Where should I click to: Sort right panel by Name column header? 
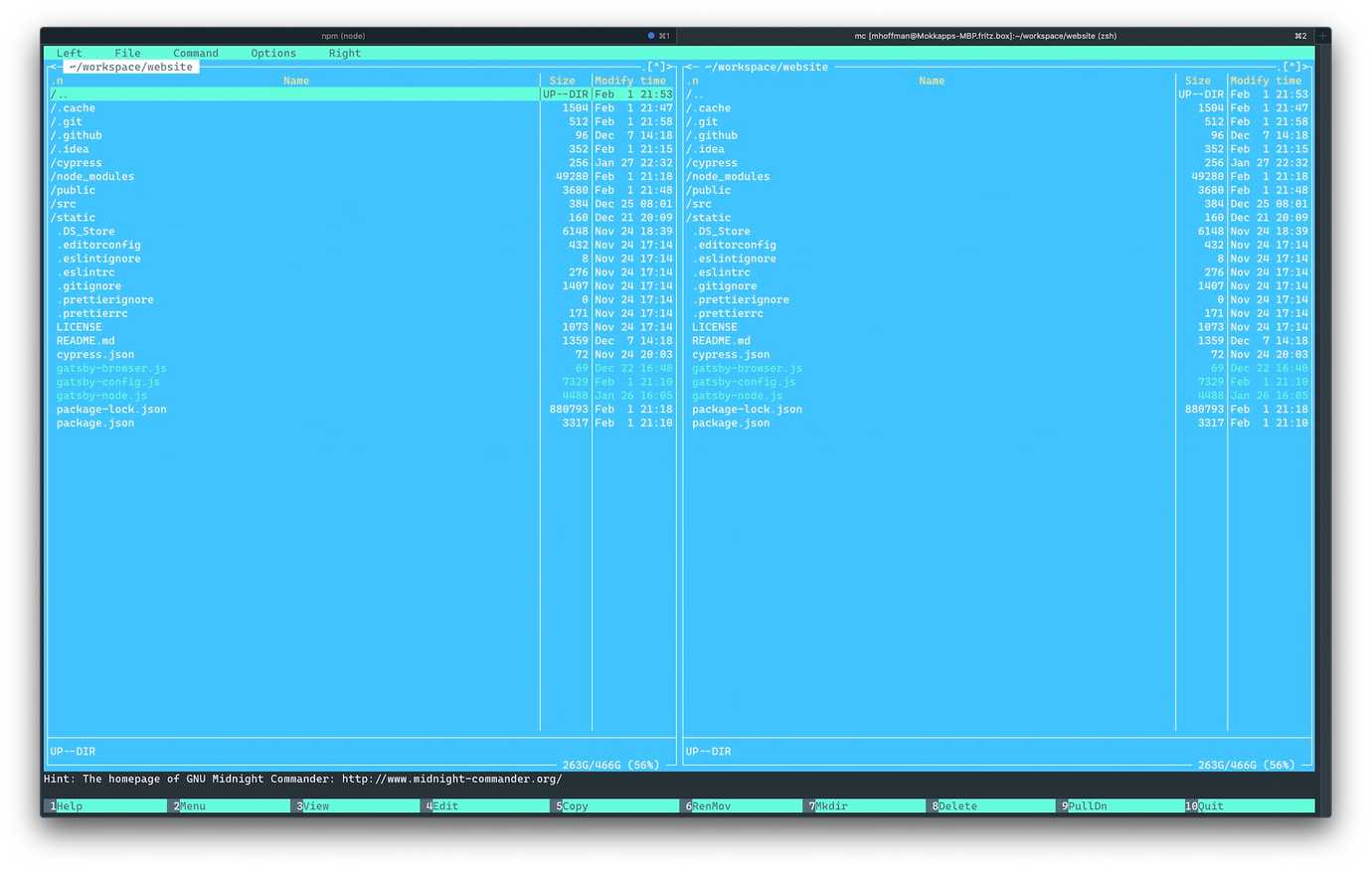pyautogui.click(x=932, y=82)
